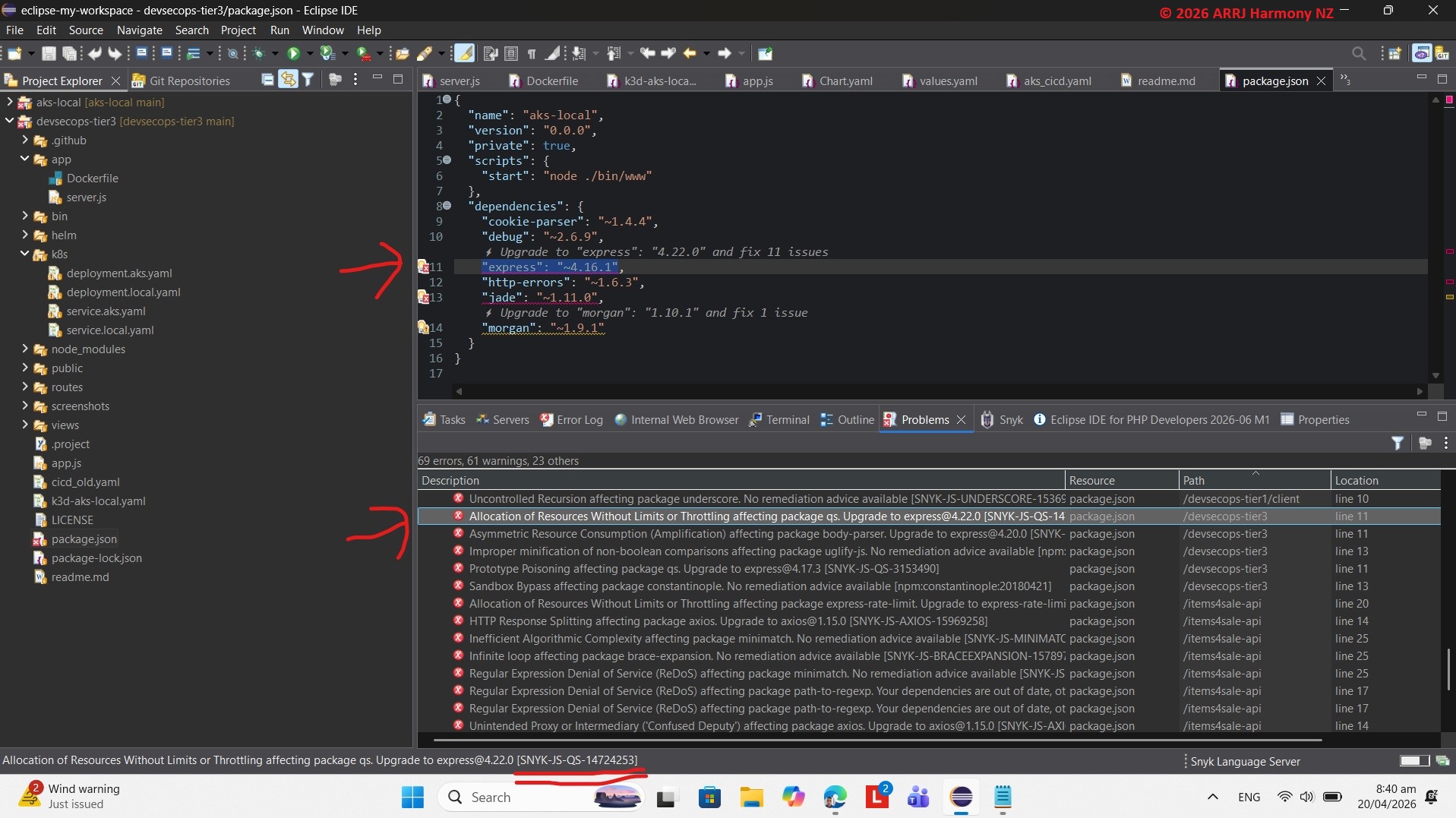
Task: Sort problems by Description column header
Action: [x=741, y=480]
